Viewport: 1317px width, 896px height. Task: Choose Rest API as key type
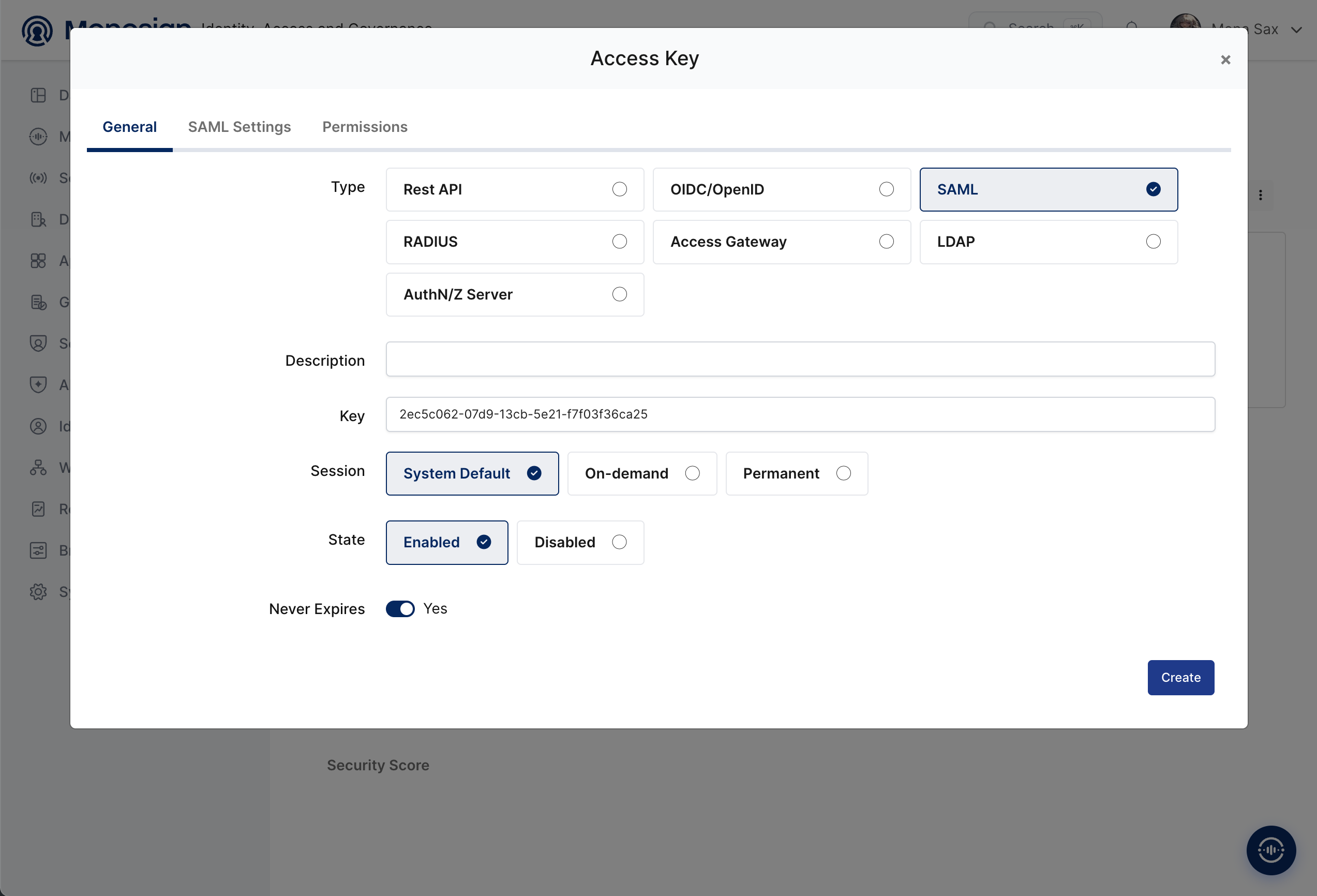point(515,189)
